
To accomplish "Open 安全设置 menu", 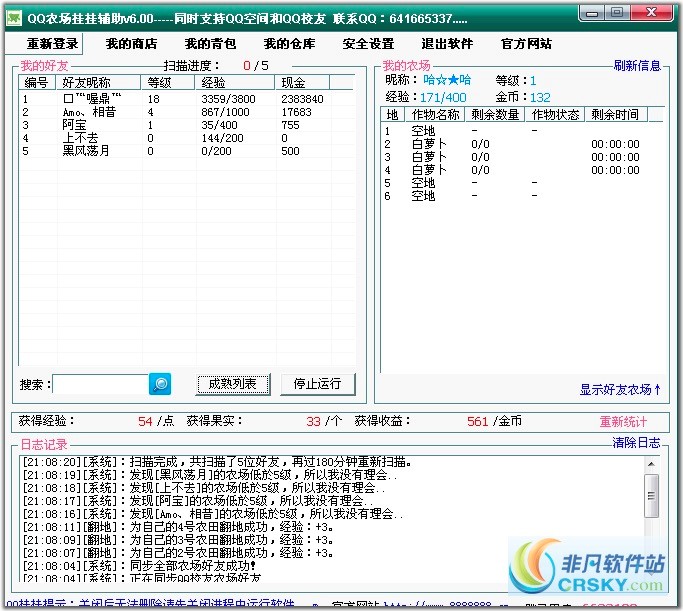I will pyautogui.click(x=368, y=44).
